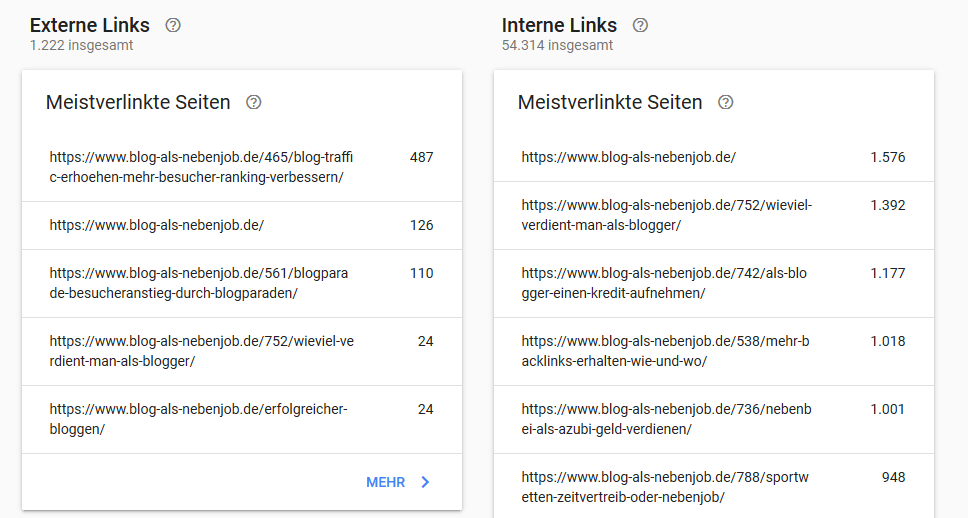968x518 pixels.
Task: Open blog-traffic-erhoehen row with 487 external links
Action: tap(242, 167)
